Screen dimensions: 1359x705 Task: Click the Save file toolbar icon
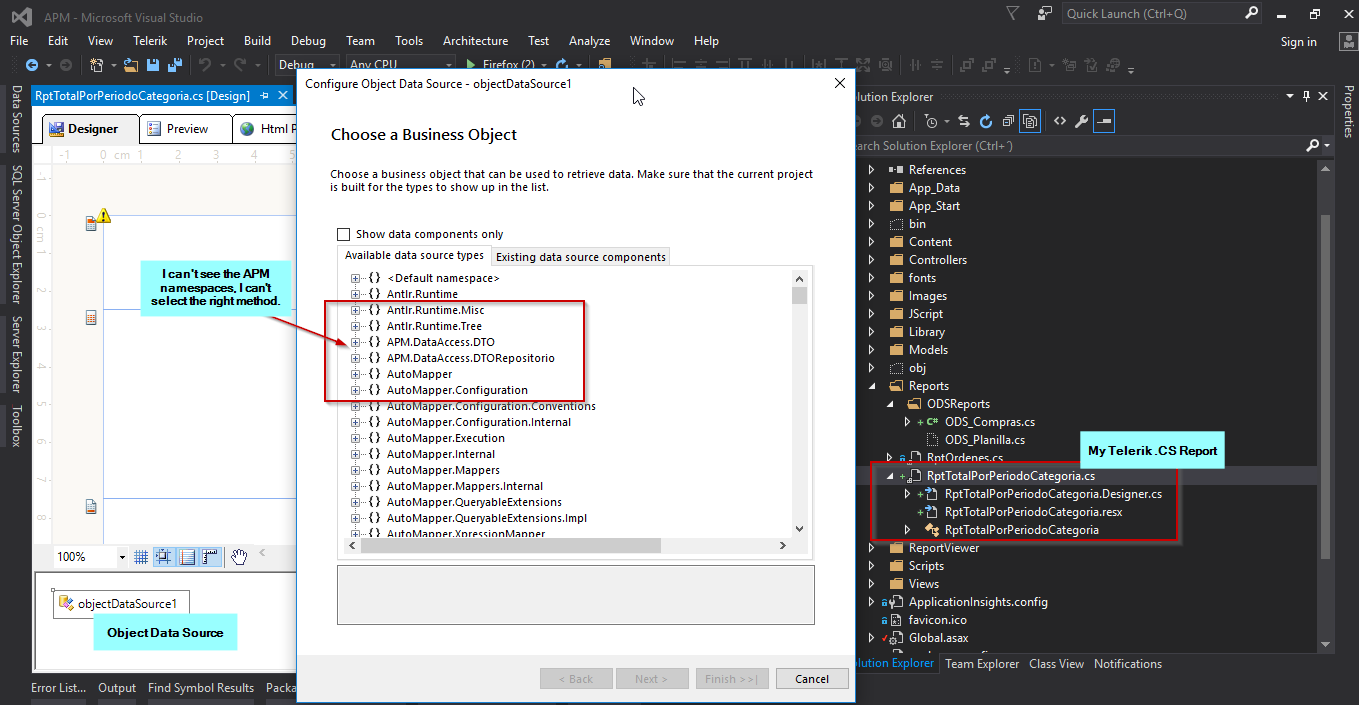(x=153, y=65)
